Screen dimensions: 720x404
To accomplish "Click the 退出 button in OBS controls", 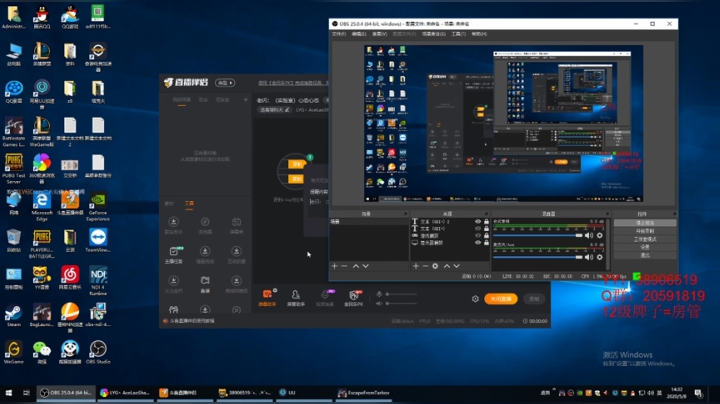I will click(x=645, y=255).
